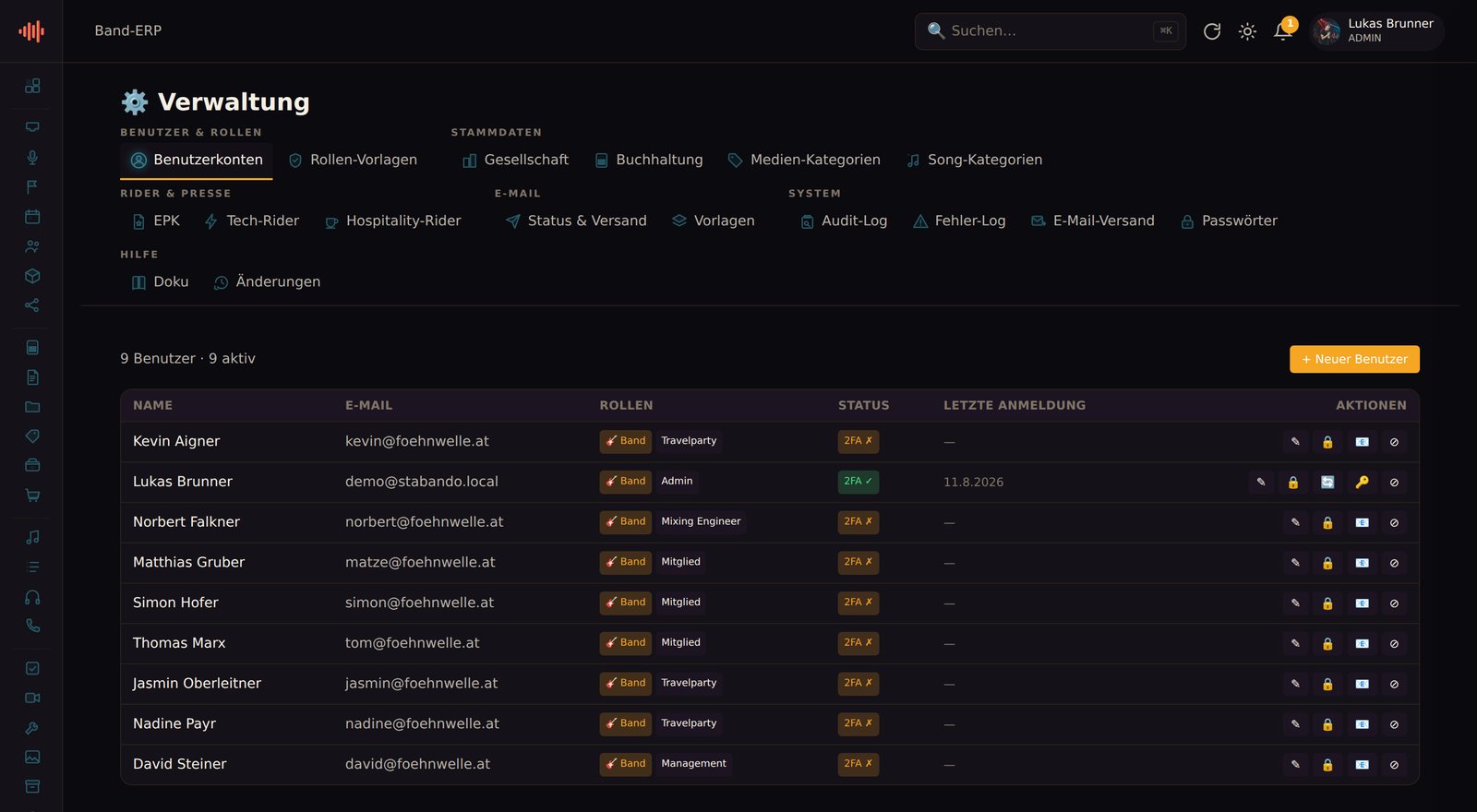Open the headphones icon in the sidebar
This screenshot has width=1477, height=812.
pos(32,597)
